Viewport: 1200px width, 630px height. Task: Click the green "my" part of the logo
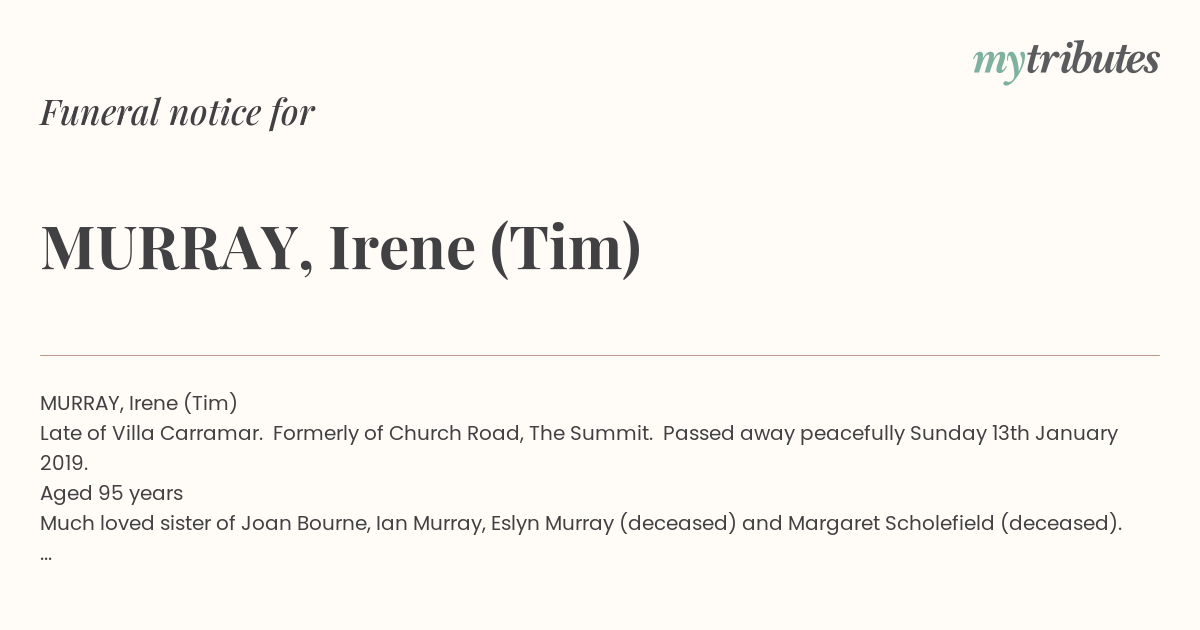pos(998,64)
